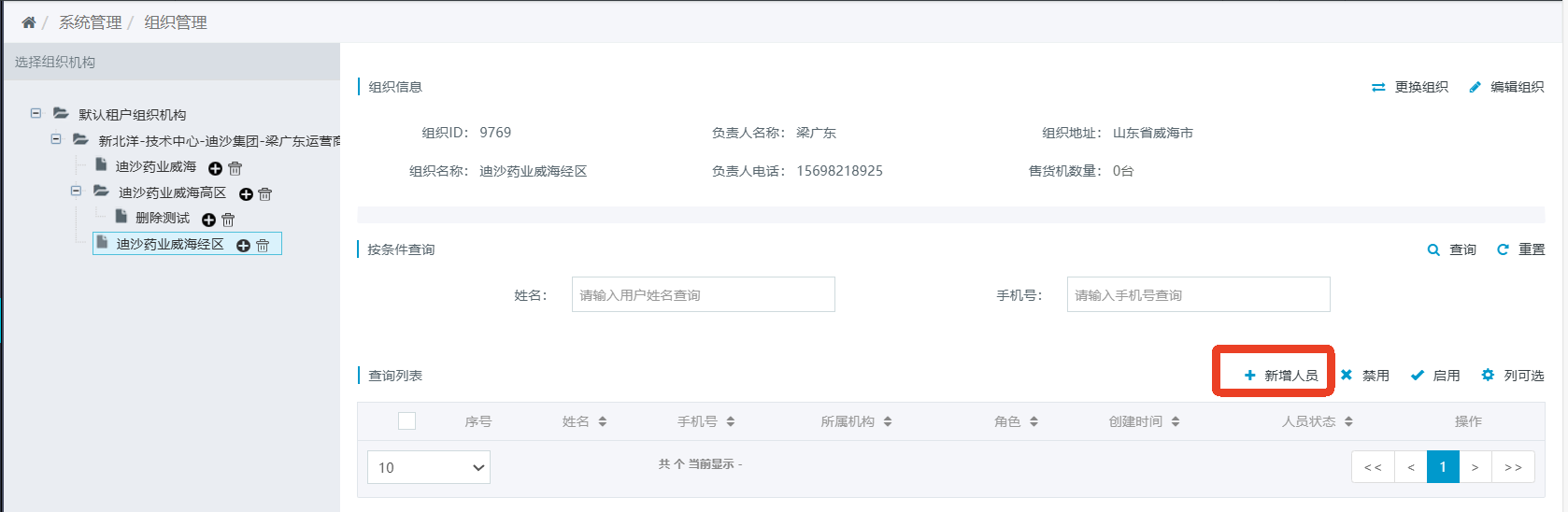Collapse the 迪沙药业威海高区 tree node

click(76, 191)
